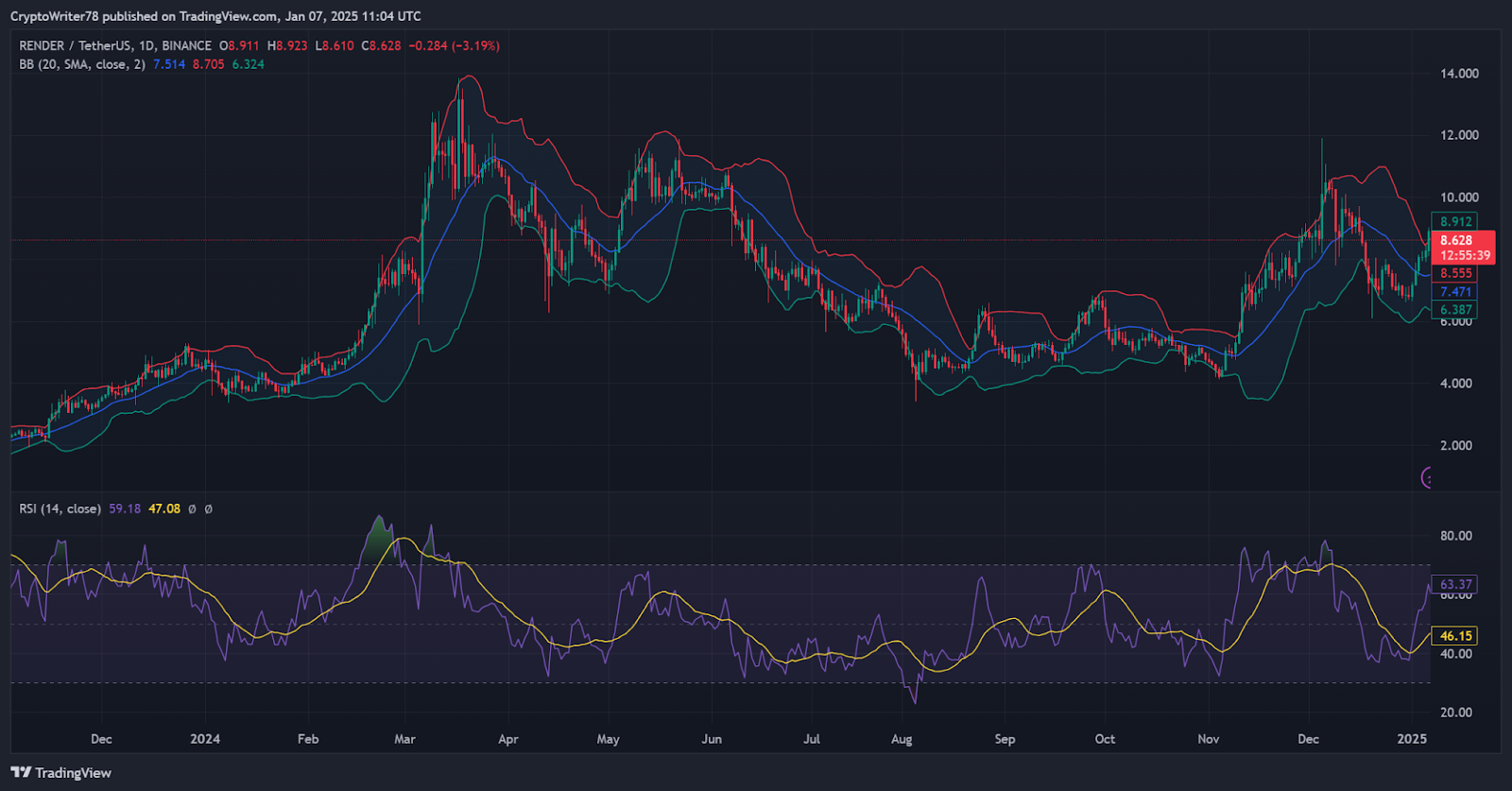The width and height of the screenshot is (1512, 791).
Task: Click the Apr time axis label
Action: (x=508, y=739)
